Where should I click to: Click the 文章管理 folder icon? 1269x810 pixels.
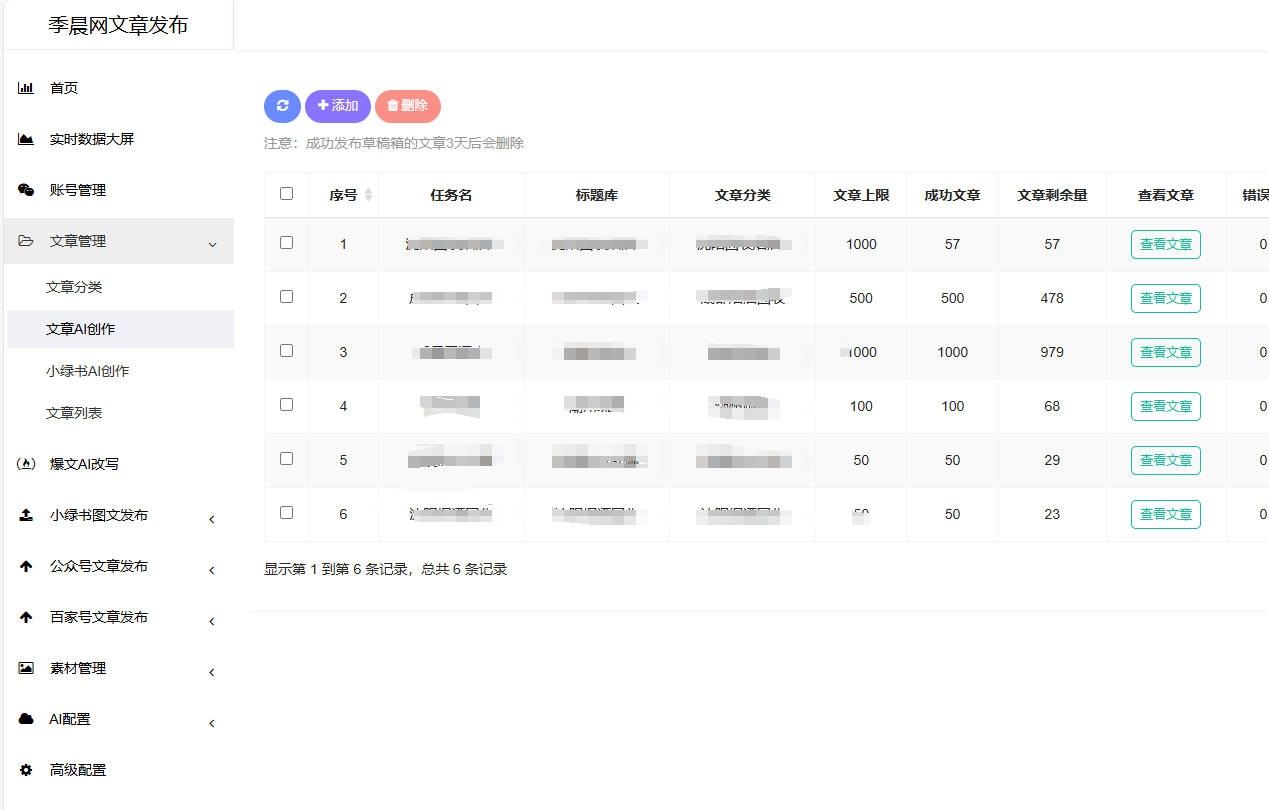(25, 241)
